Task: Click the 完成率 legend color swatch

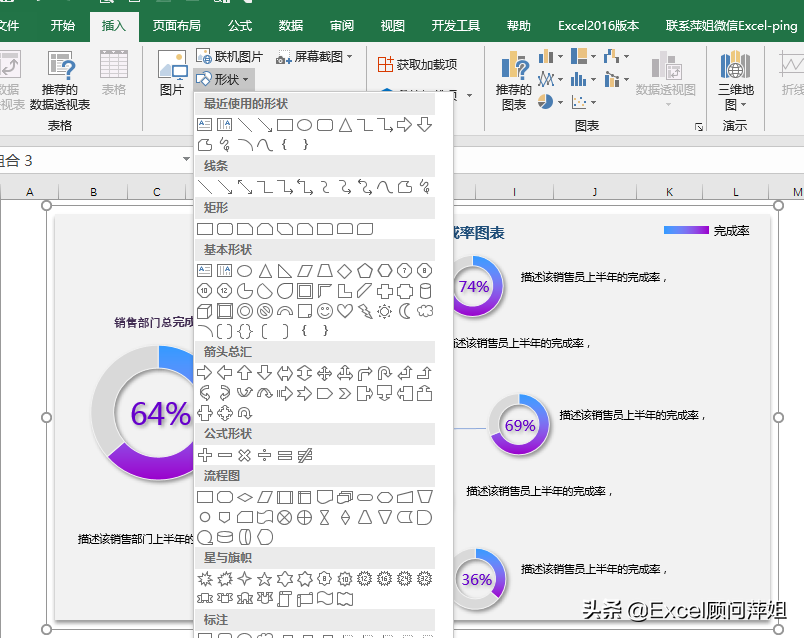Action: pos(686,230)
